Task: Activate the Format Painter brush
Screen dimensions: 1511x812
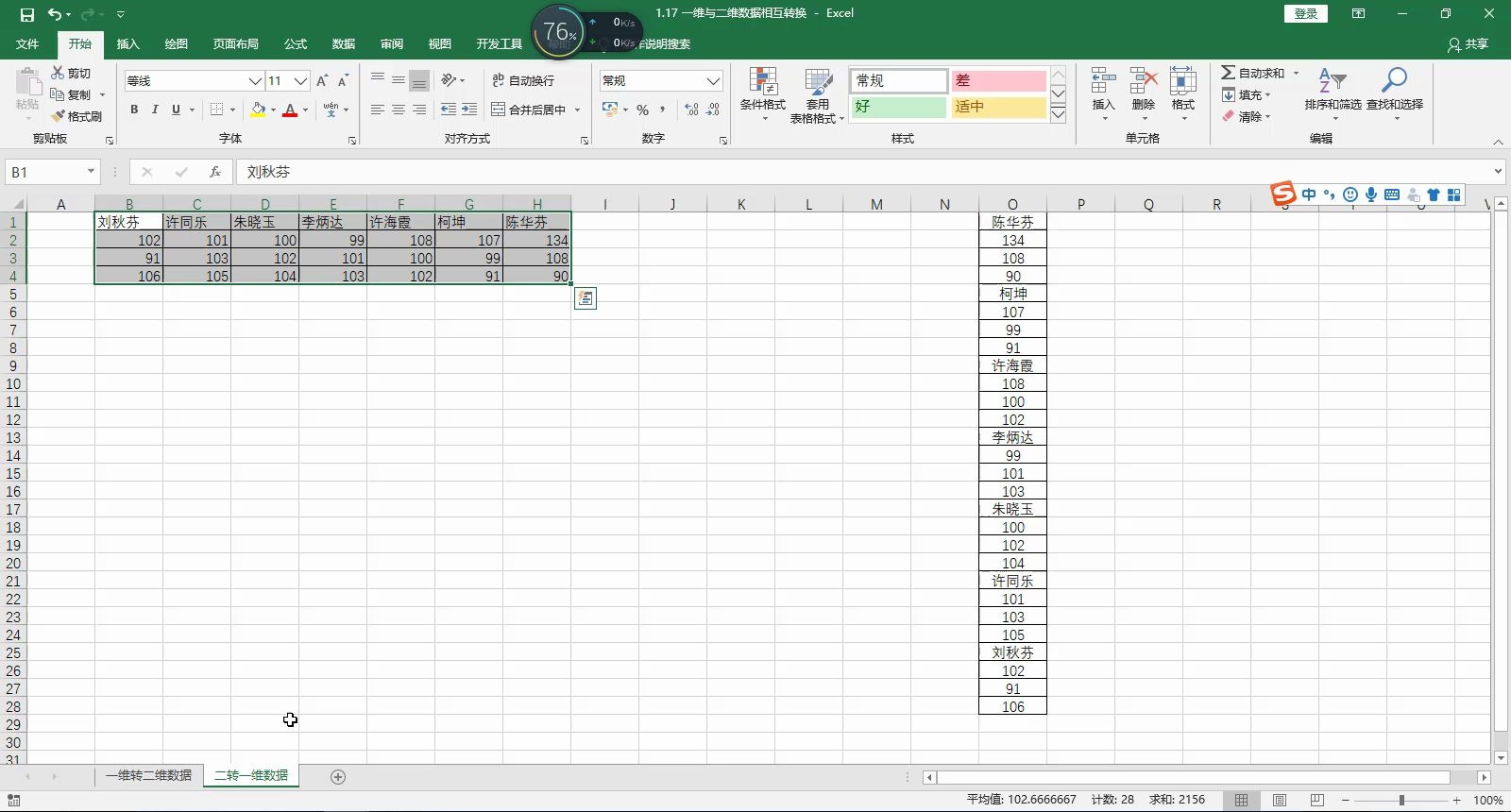Action: pyautogui.click(x=76, y=116)
